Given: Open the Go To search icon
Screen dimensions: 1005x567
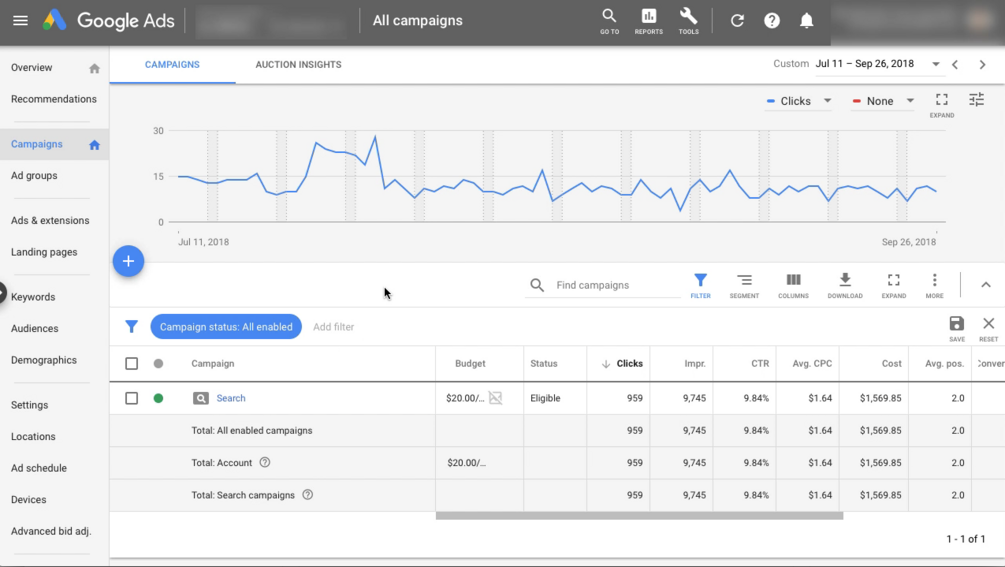Looking at the screenshot, I should tap(609, 21).
